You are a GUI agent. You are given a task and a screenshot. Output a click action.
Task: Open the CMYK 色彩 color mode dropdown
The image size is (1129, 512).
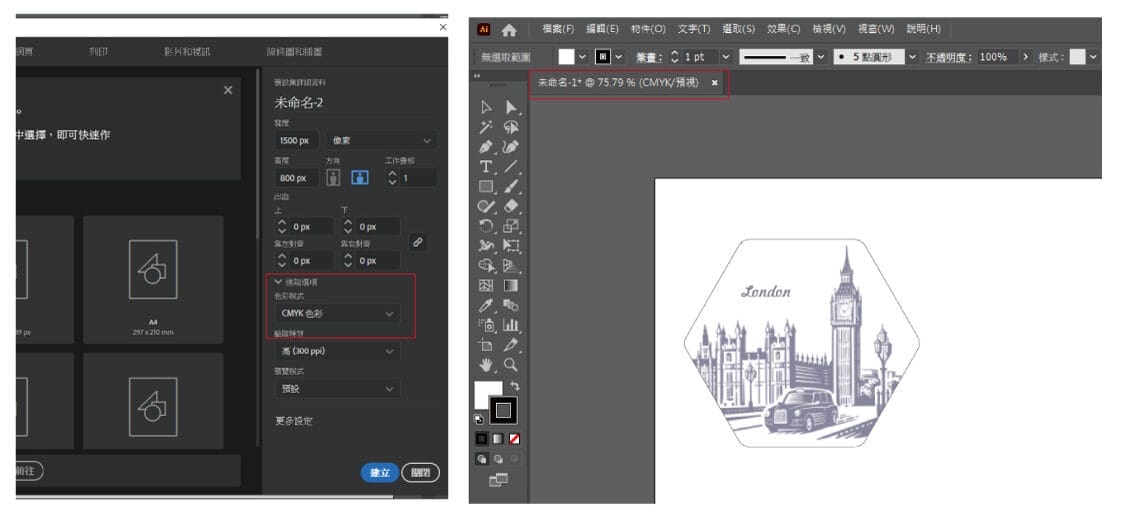point(337,314)
